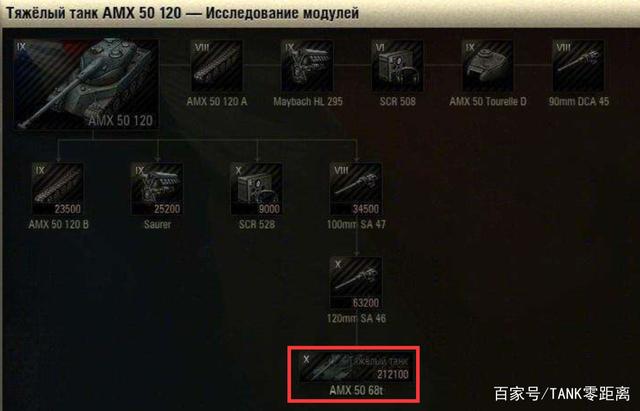Click the 23500 cost on AMX 50 120 B
The image size is (640, 411).
(x=68, y=209)
